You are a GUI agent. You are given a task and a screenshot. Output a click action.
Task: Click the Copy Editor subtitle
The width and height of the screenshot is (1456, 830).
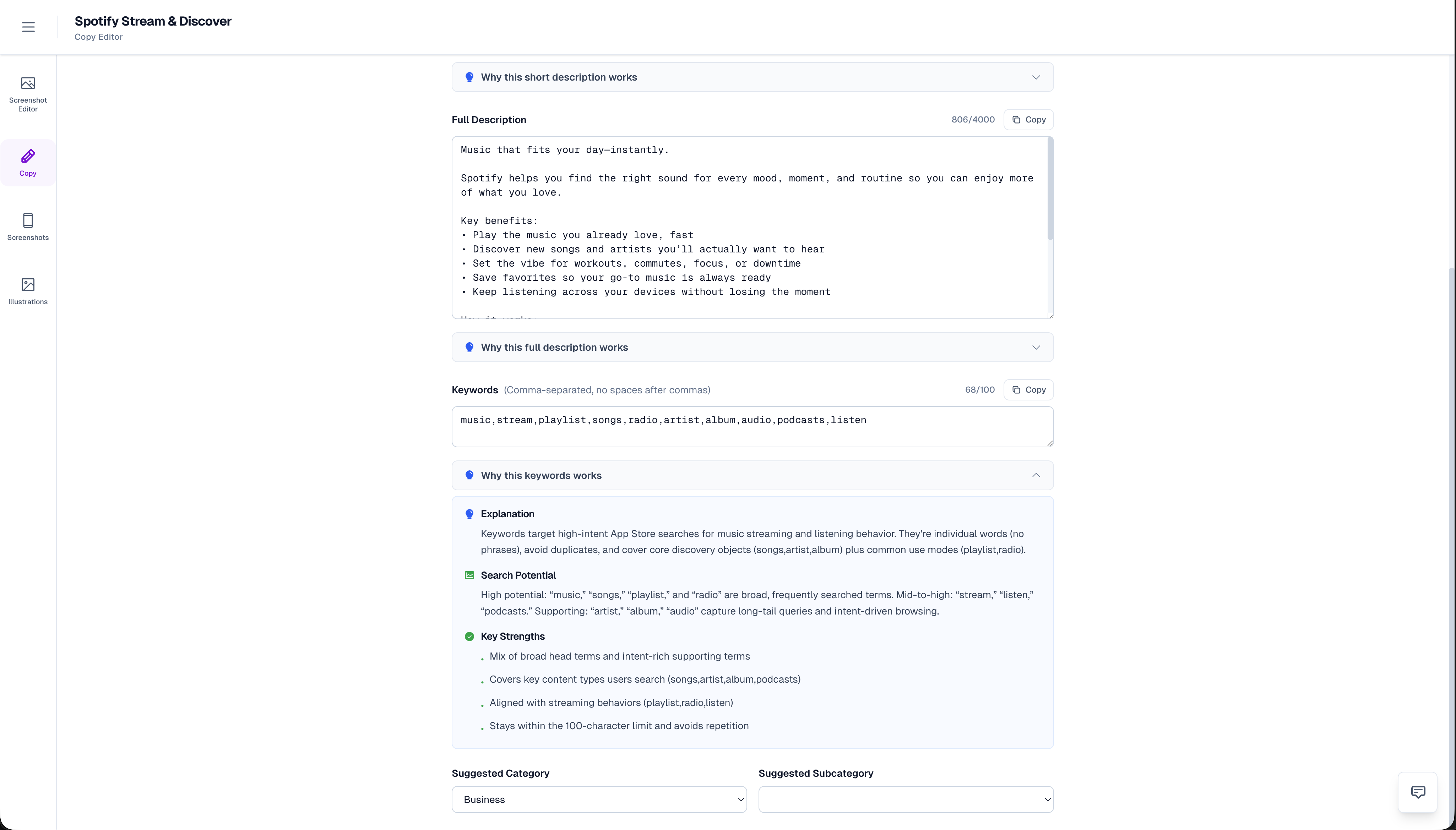coord(99,37)
